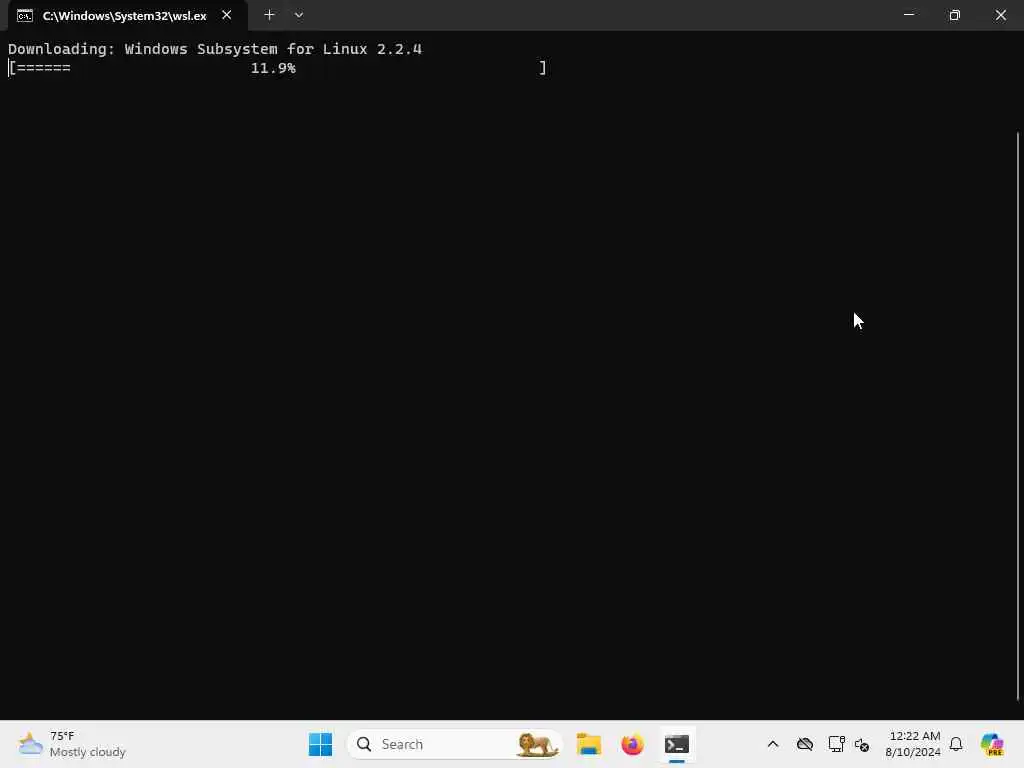Image resolution: width=1024 pixels, height=768 pixels.
Task: Click the download progress bar at 11.9%
Action: tap(277, 68)
